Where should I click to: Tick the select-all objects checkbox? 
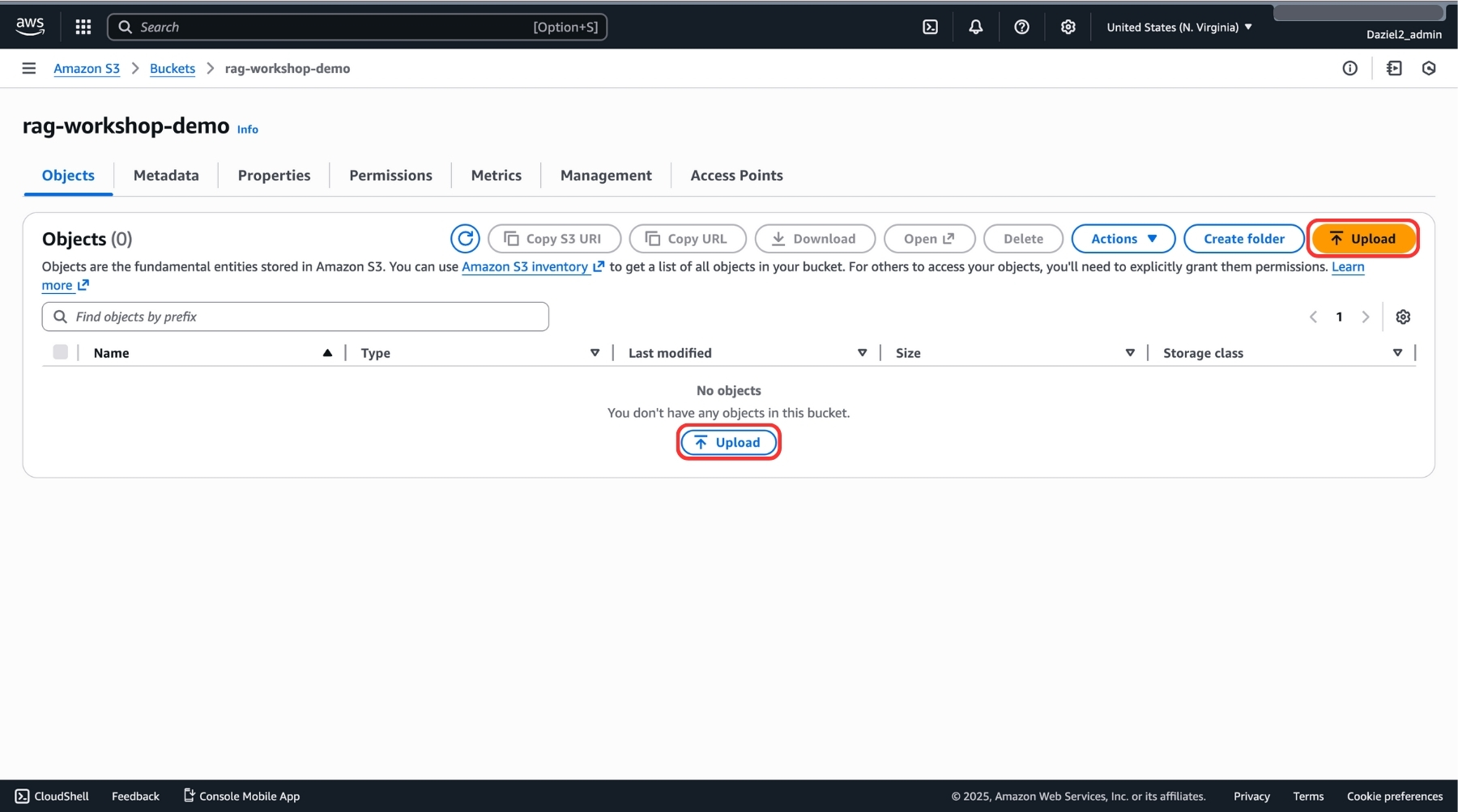click(x=60, y=352)
